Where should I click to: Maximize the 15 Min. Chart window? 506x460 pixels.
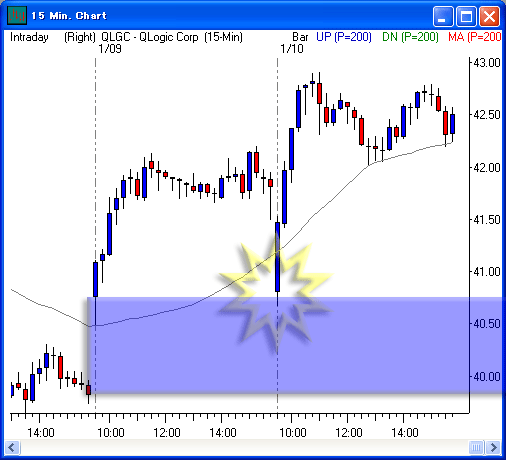click(x=466, y=16)
